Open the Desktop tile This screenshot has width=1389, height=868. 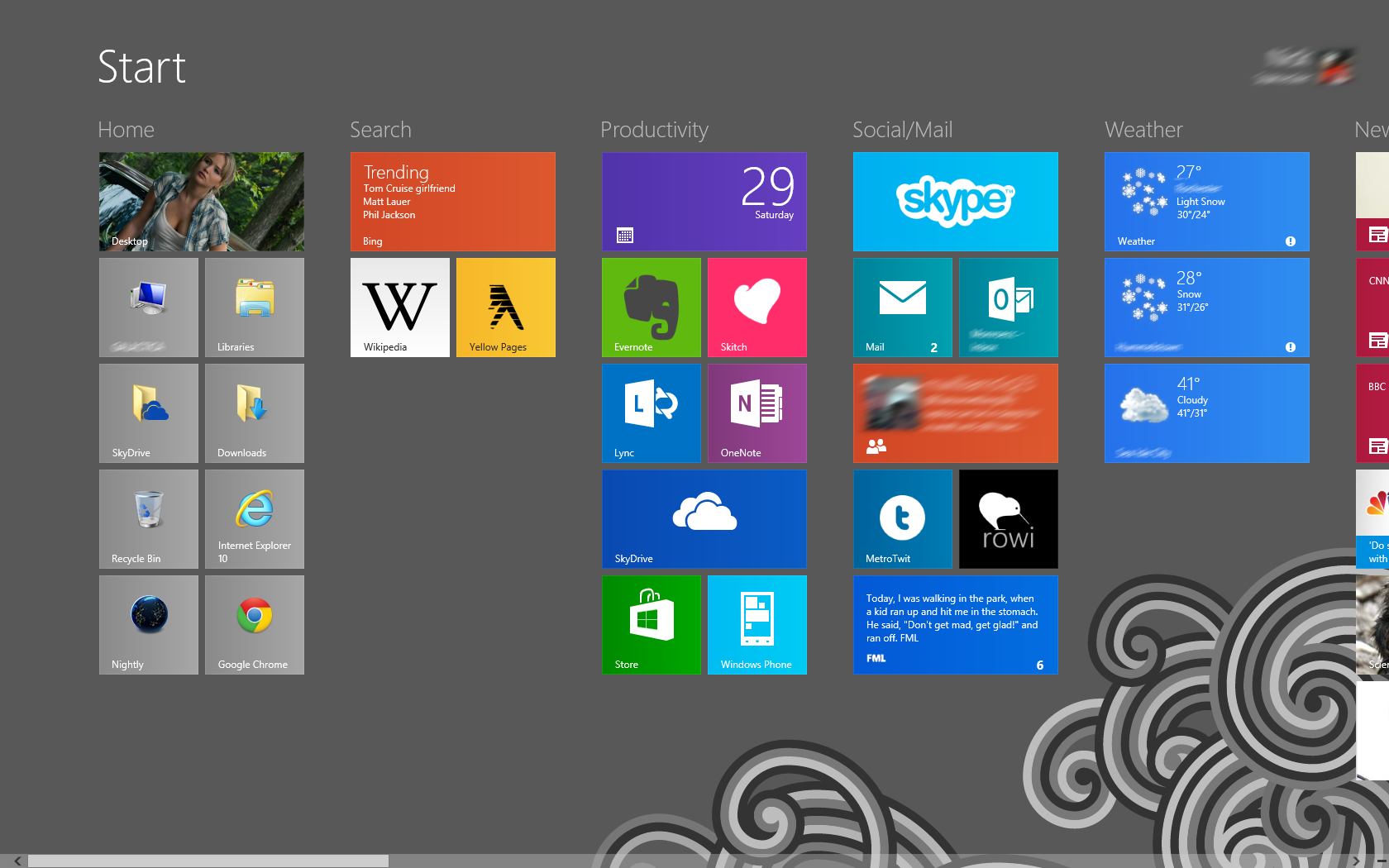click(x=202, y=202)
